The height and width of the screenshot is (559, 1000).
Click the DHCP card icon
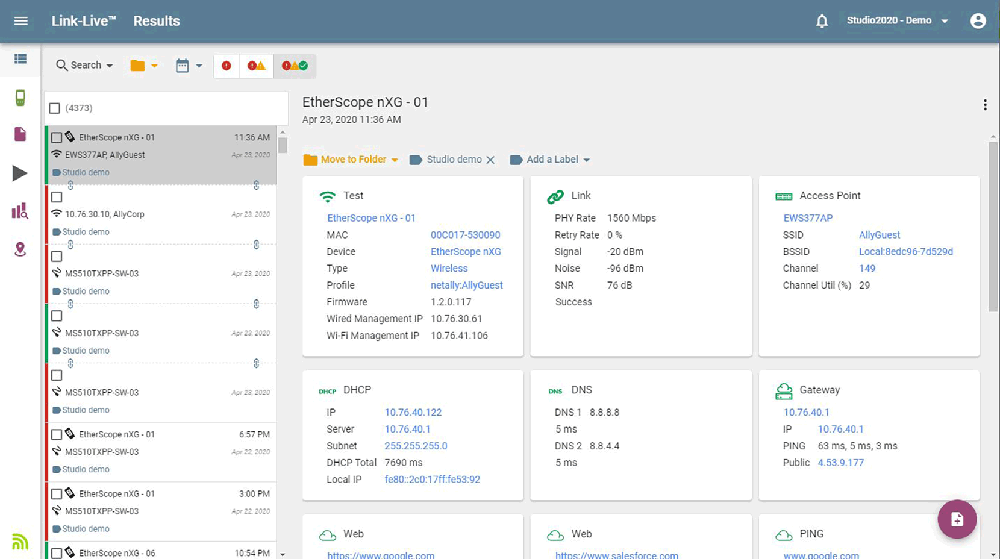pyautogui.click(x=327, y=391)
